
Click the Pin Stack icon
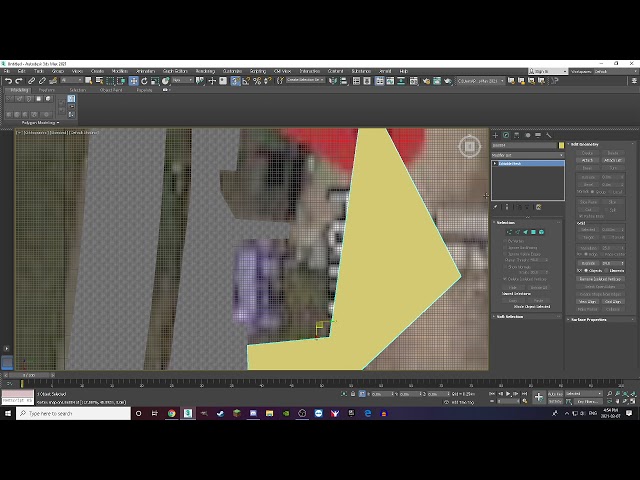click(x=495, y=207)
